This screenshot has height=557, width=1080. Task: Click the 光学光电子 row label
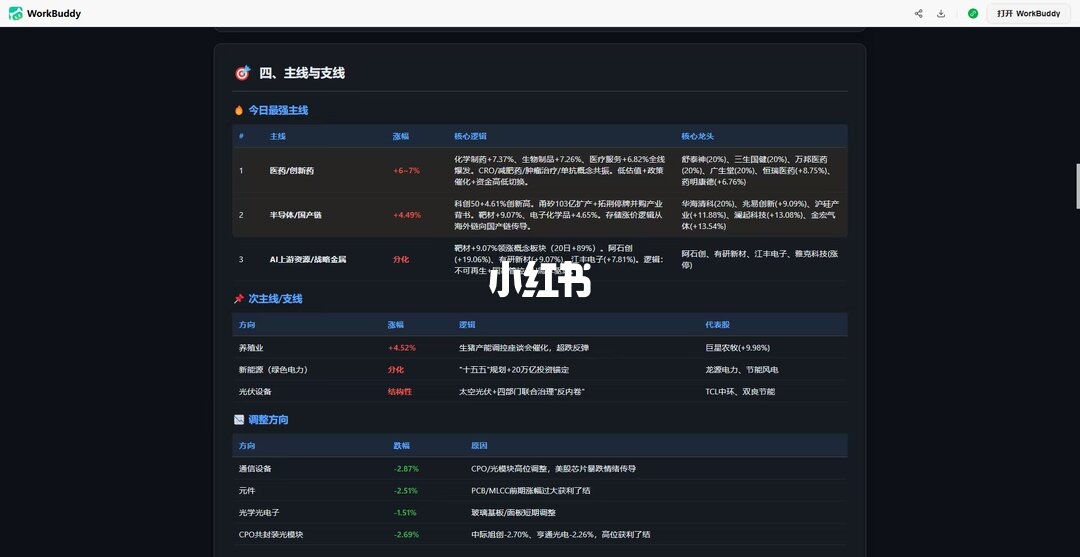[x=259, y=513]
